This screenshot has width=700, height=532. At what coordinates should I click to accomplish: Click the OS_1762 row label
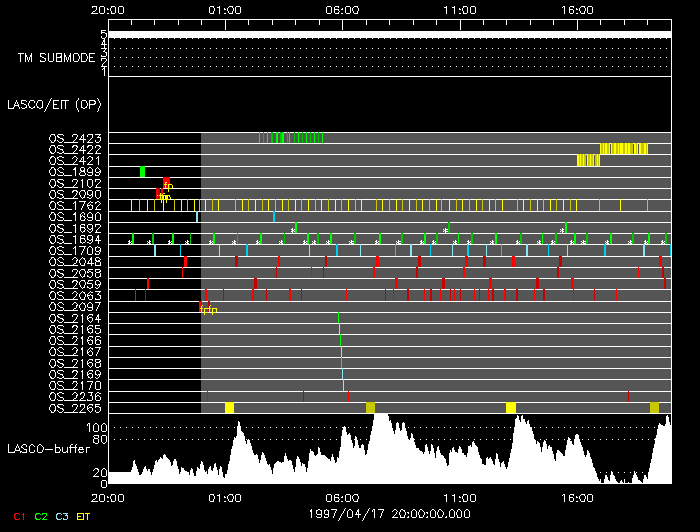[x=74, y=205]
